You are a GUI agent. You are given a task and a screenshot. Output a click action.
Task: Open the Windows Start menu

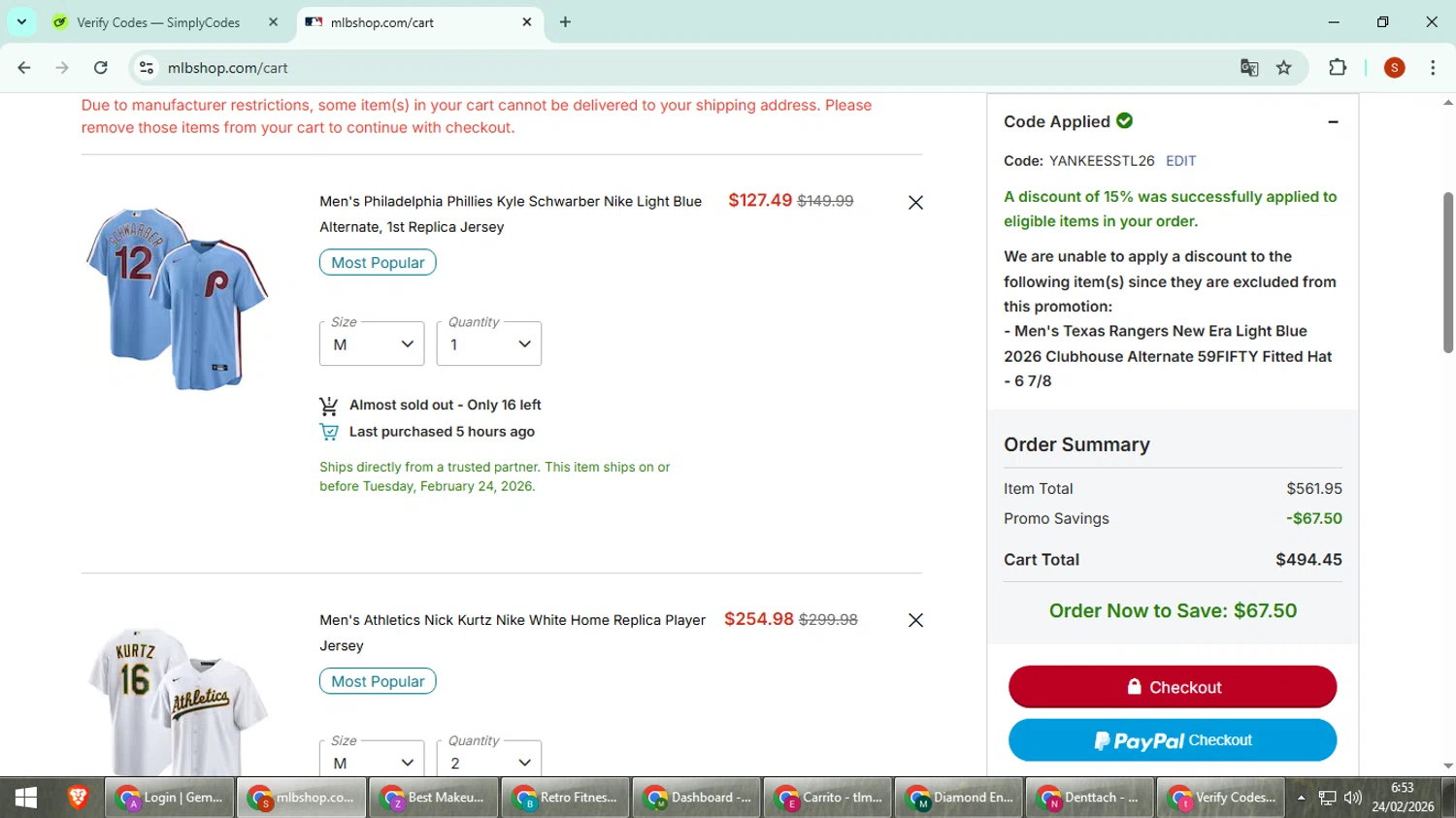point(26,798)
